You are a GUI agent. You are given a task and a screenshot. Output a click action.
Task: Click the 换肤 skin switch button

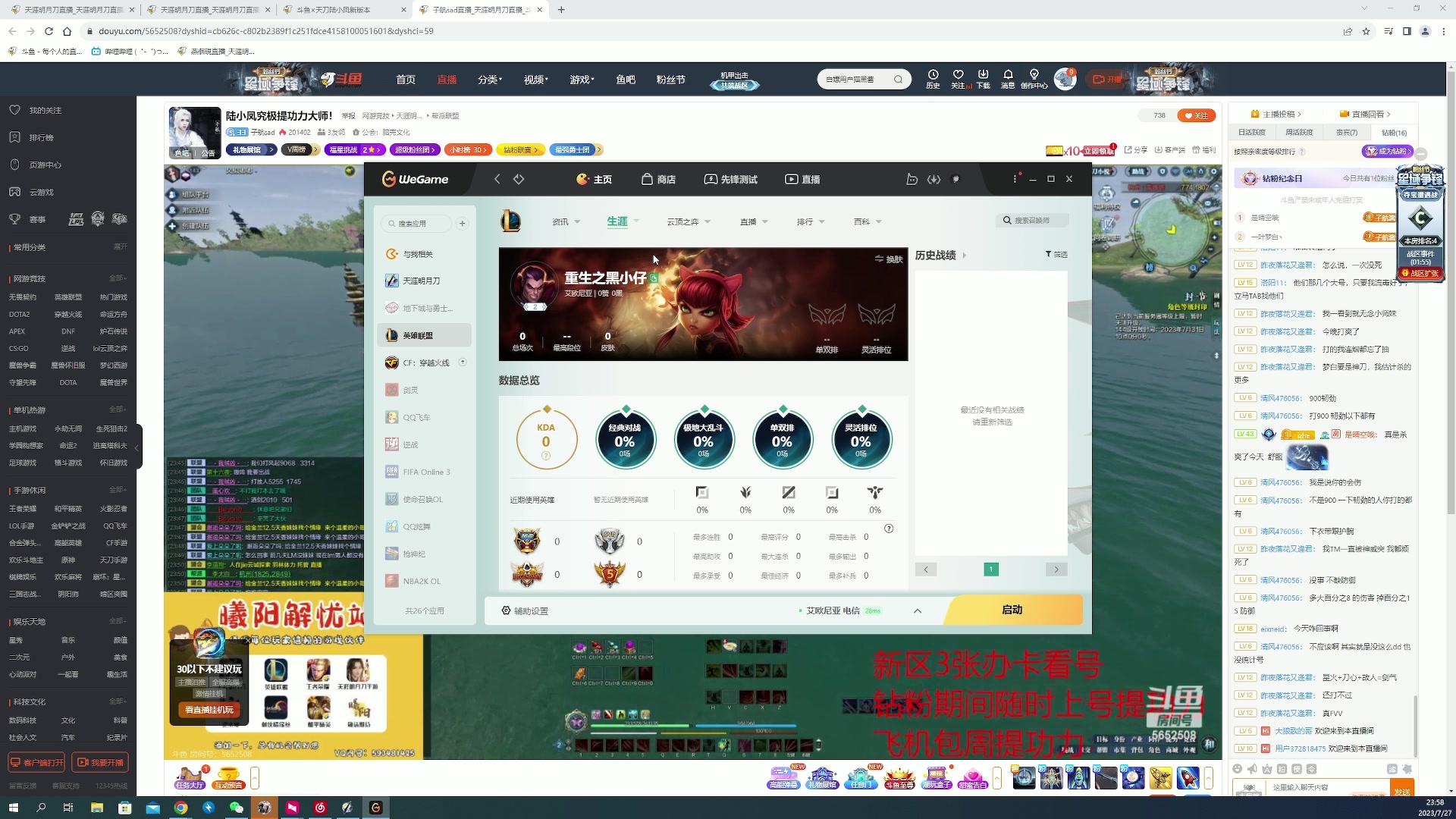(889, 259)
